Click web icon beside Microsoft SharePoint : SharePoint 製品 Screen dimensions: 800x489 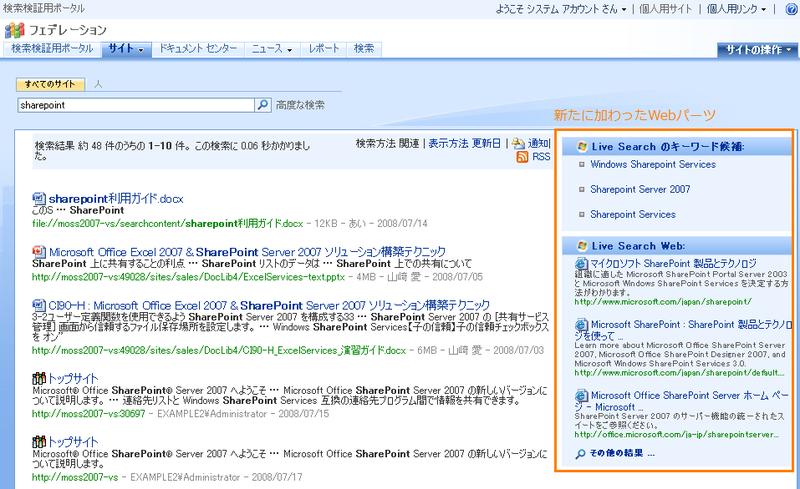pyautogui.click(x=581, y=325)
